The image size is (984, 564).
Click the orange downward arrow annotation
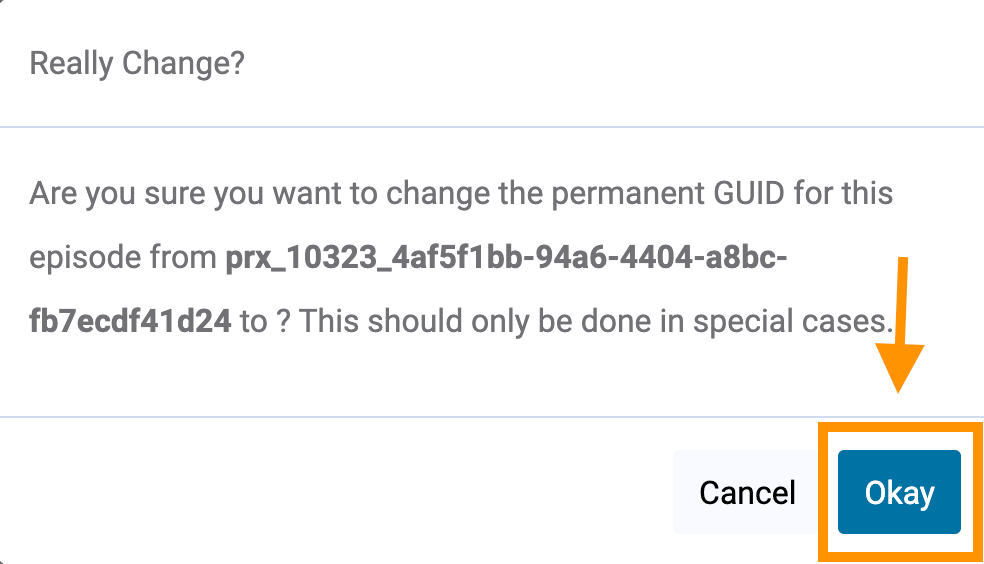point(903,330)
